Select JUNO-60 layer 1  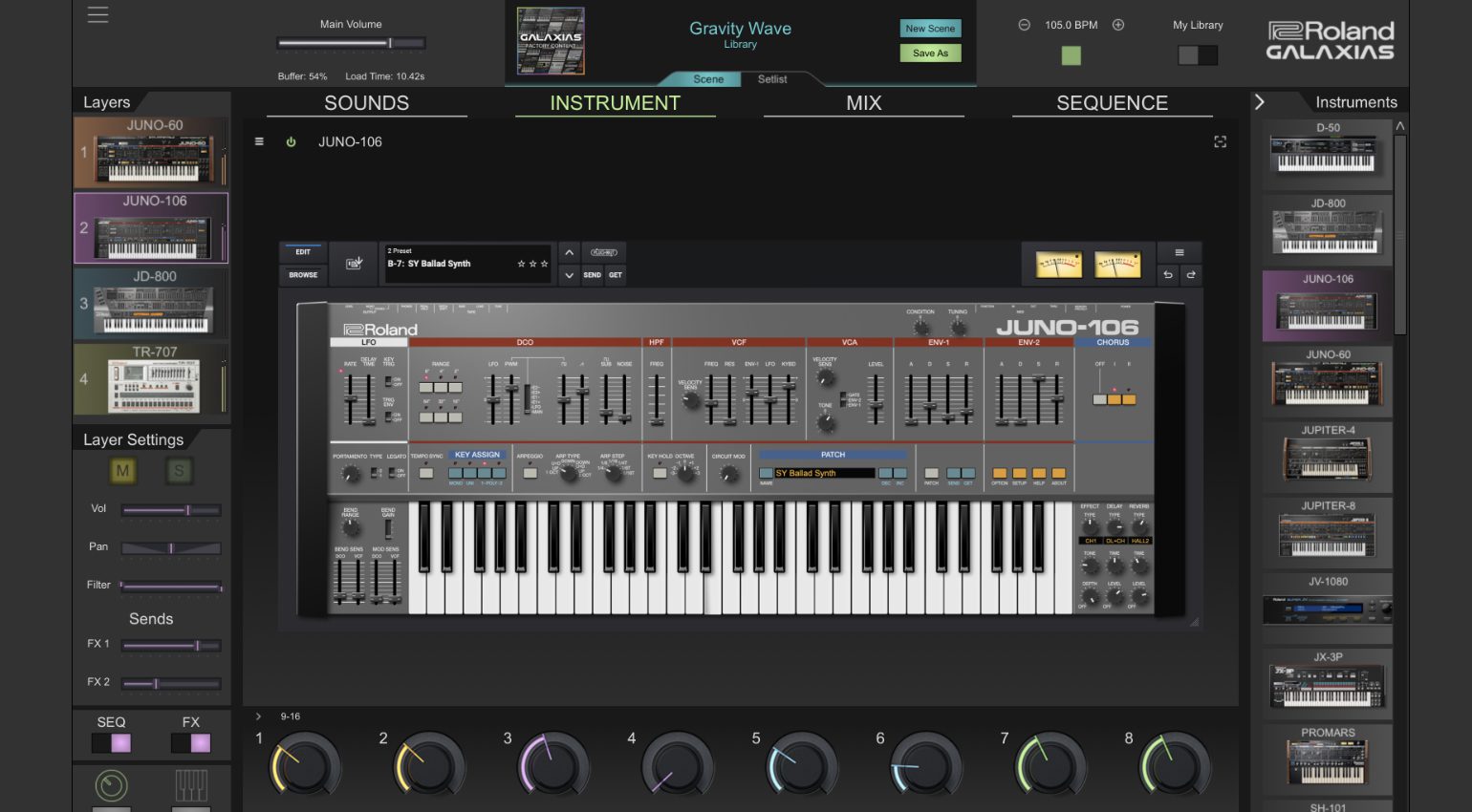point(152,153)
